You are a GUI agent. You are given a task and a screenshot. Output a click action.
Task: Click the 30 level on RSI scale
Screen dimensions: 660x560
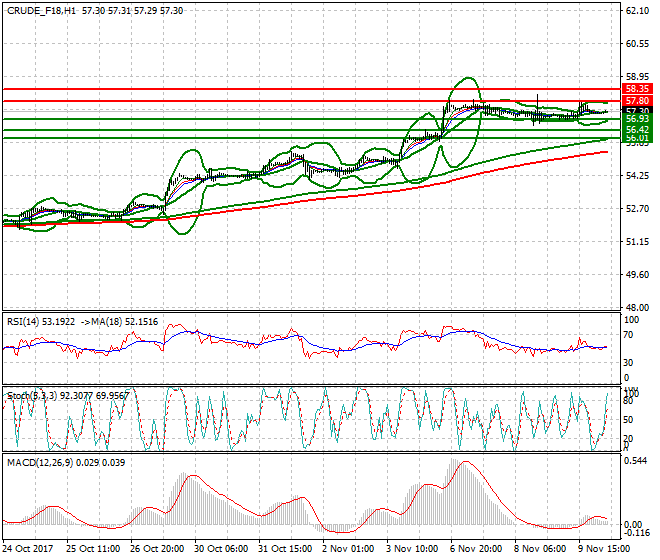pos(628,363)
